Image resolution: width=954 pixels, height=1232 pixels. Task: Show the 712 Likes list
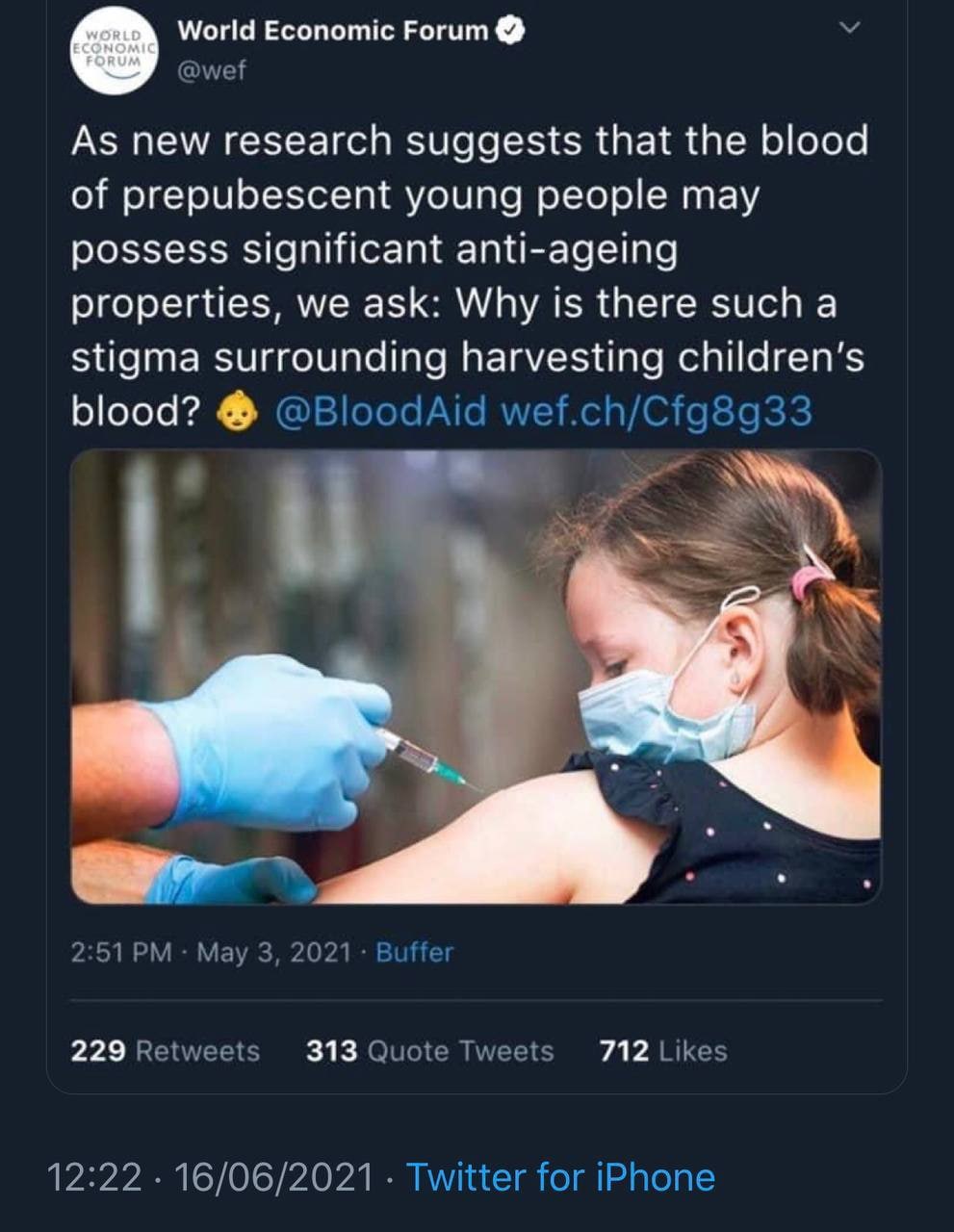pyautogui.click(x=662, y=1051)
